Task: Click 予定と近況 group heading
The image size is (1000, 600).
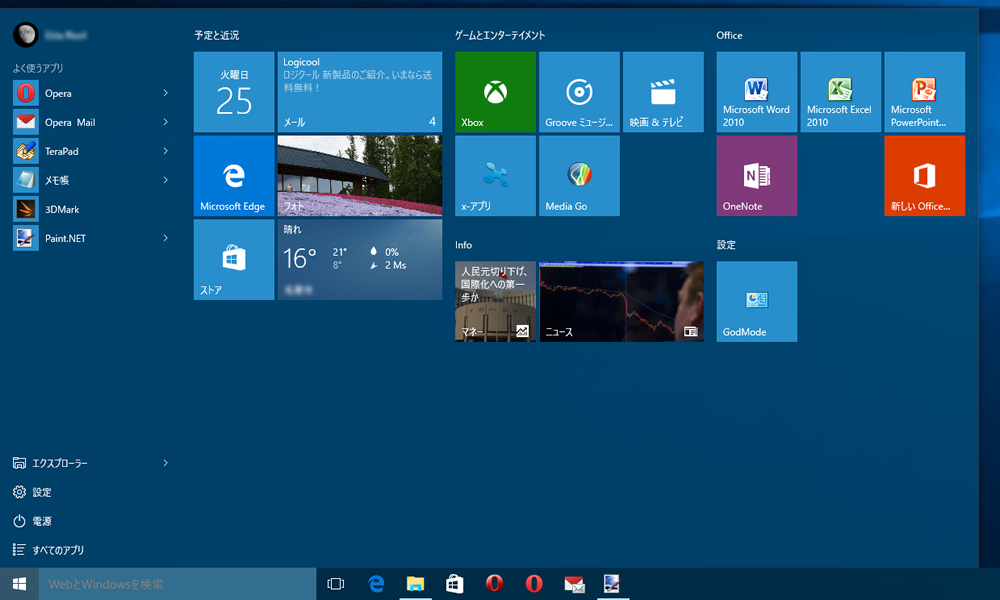Action: coord(217,35)
